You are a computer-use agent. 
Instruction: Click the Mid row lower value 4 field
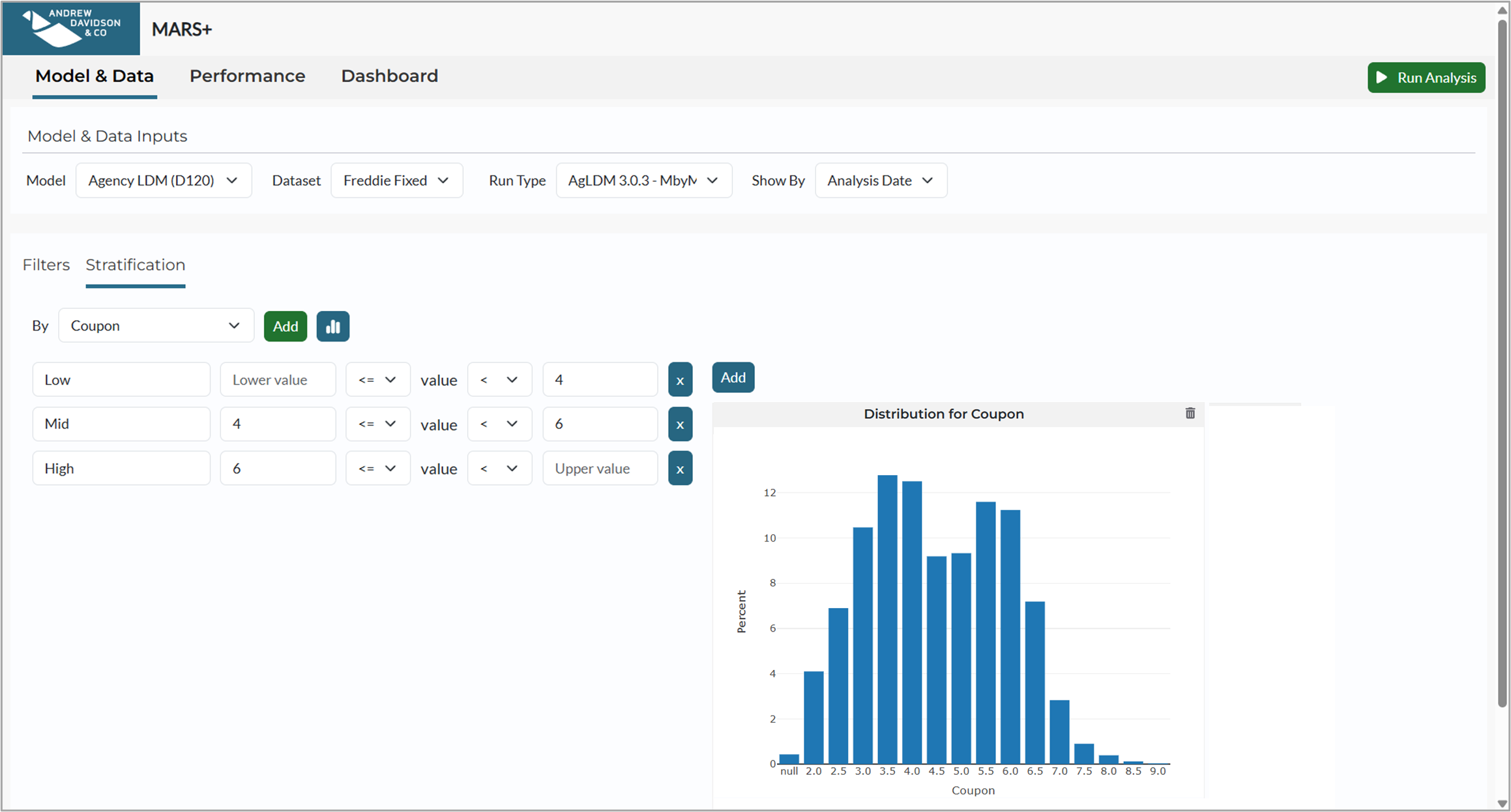(278, 424)
